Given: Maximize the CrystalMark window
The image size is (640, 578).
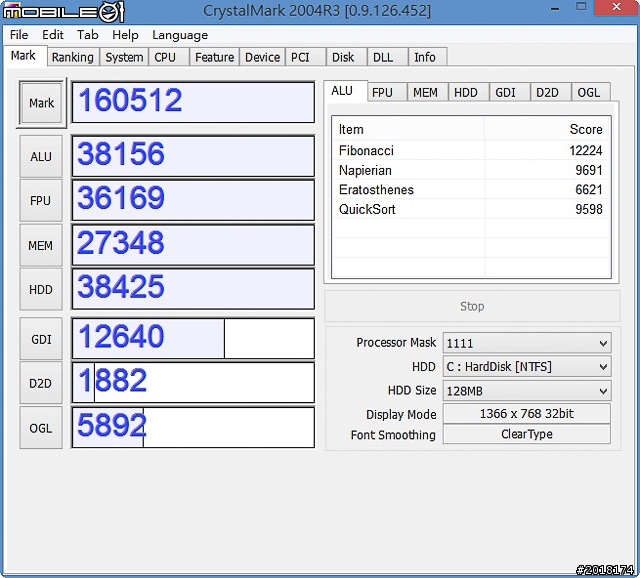Looking at the screenshot, I should (x=581, y=7).
